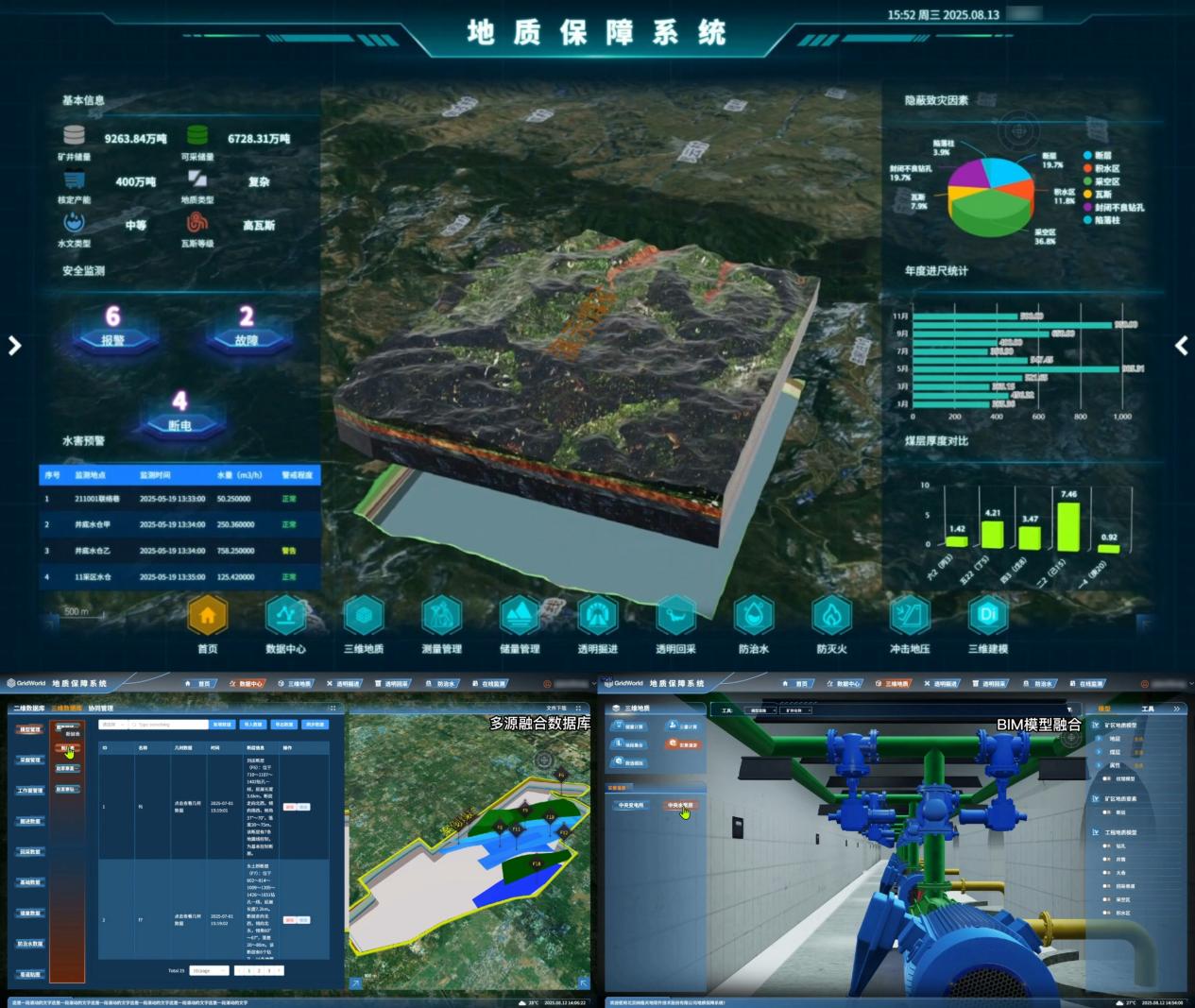Toggle the 钻孔 layer in 工程地质模型
The image size is (1195, 1008).
[1107, 846]
